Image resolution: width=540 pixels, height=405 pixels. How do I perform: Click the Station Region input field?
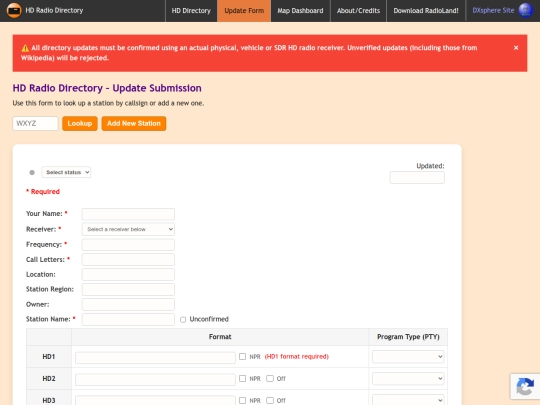pos(128,290)
